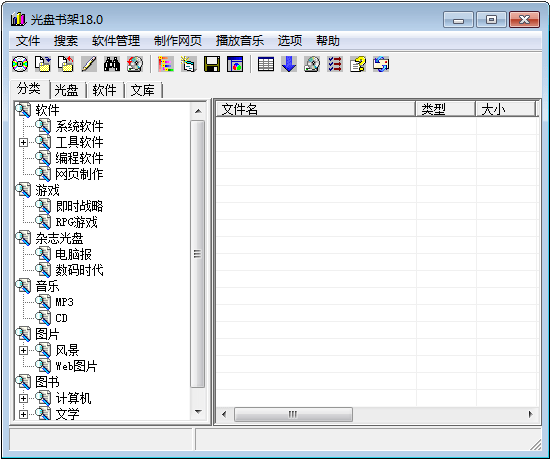Open help via the question mark icon
This screenshot has height=462, width=552.
point(358,64)
